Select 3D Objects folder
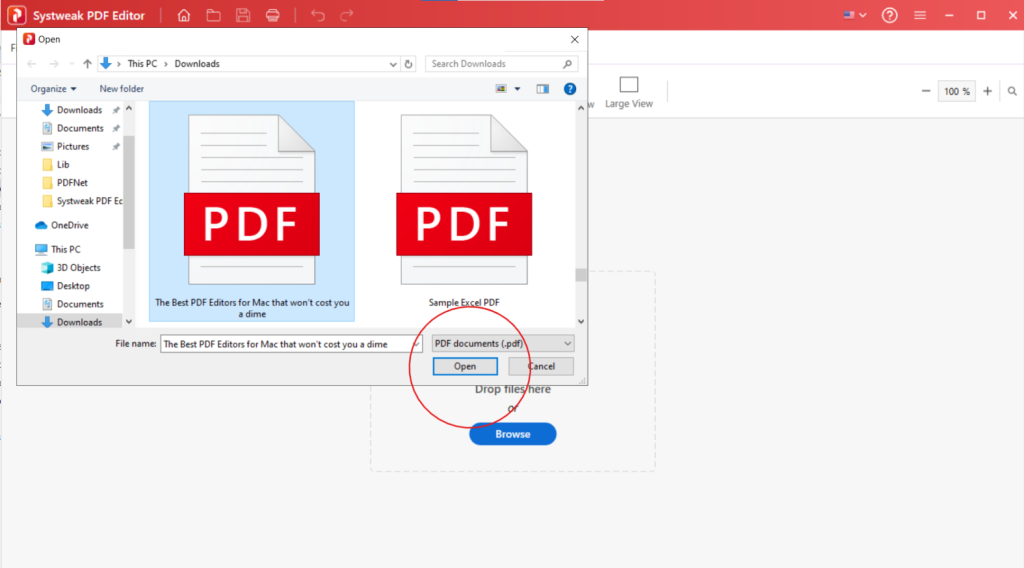1024x568 pixels. click(78, 268)
